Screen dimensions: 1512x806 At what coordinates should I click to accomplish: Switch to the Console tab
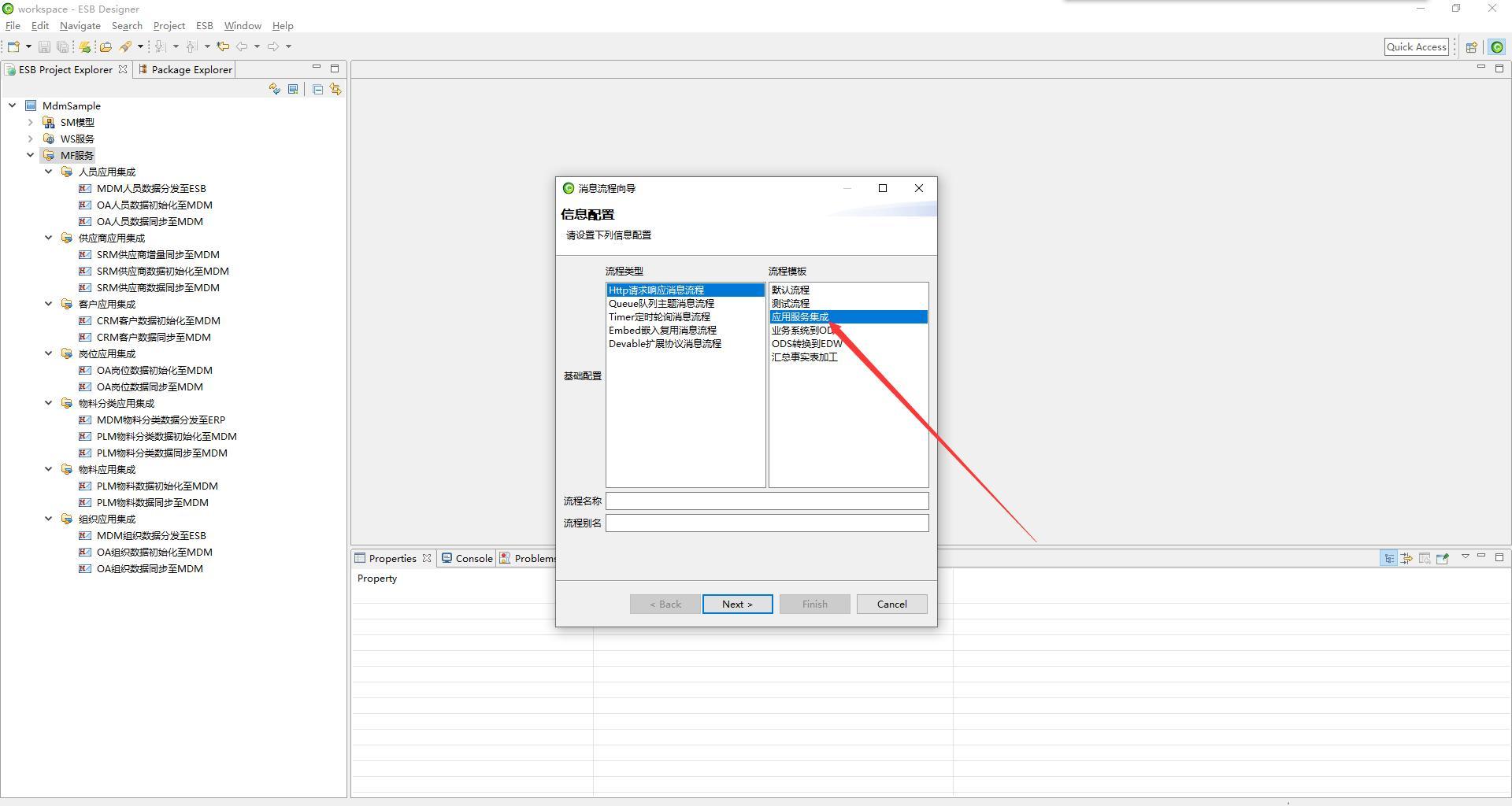[x=467, y=558]
